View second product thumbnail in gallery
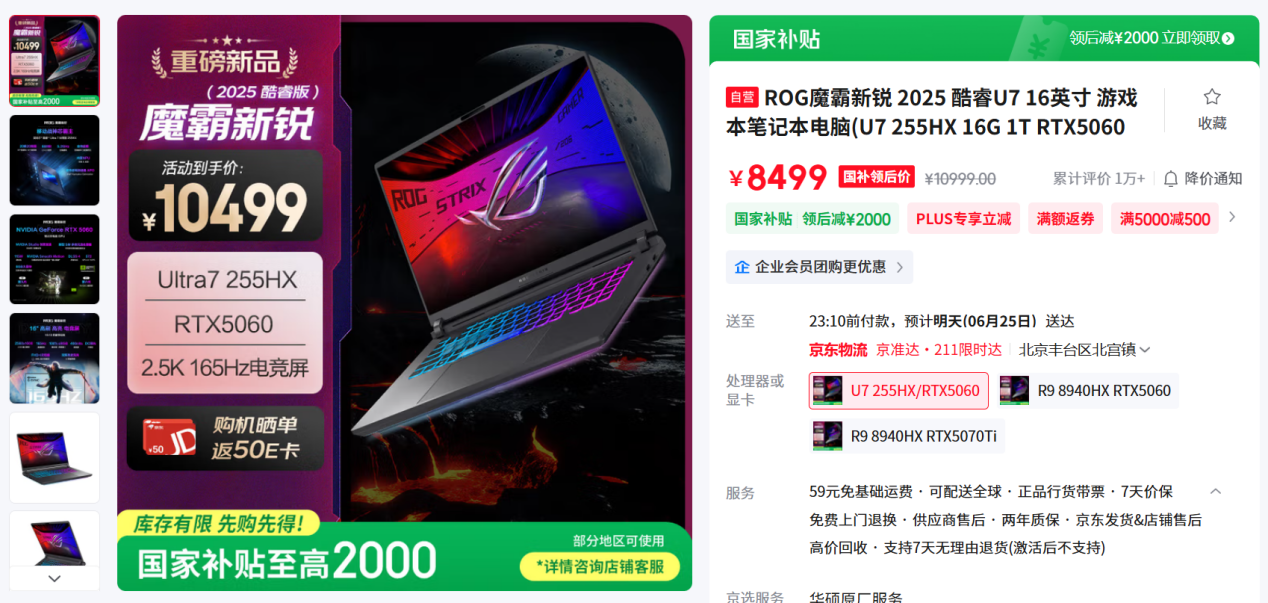The width and height of the screenshot is (1268, 603). tap(54, 160)
